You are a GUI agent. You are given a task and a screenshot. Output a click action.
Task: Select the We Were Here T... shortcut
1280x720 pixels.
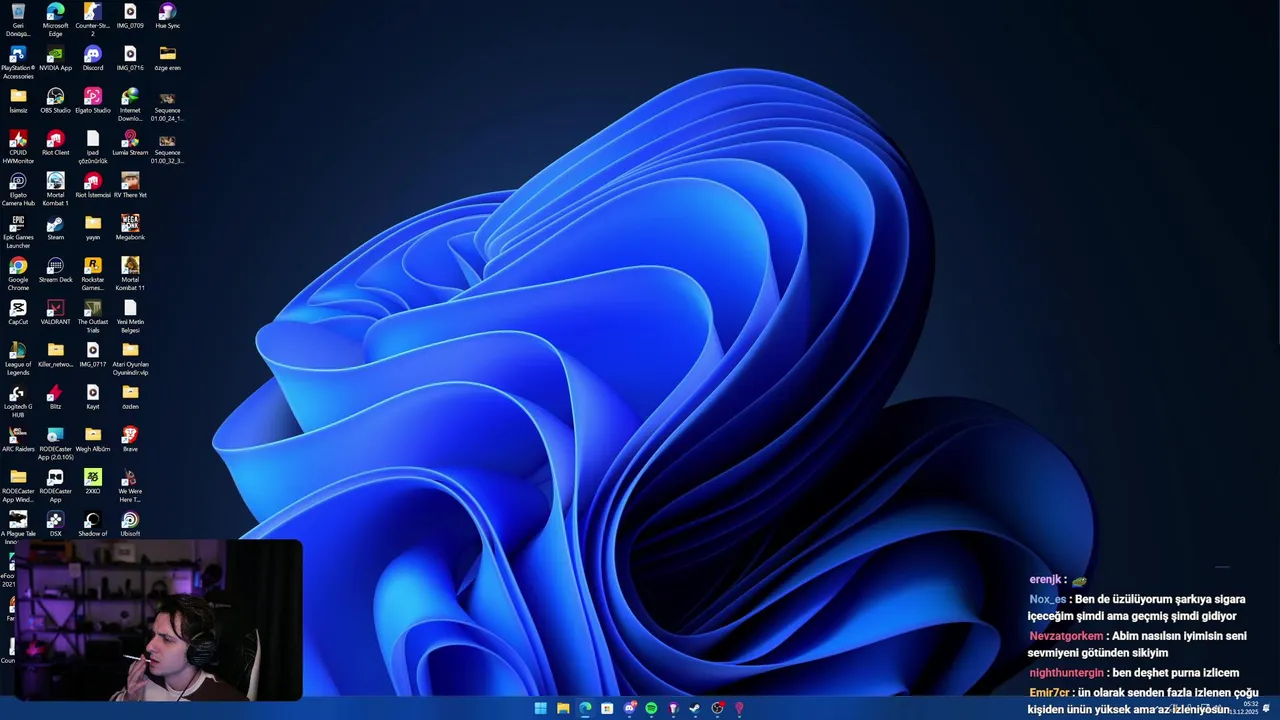pyautogui.click(x=130, y=486)
